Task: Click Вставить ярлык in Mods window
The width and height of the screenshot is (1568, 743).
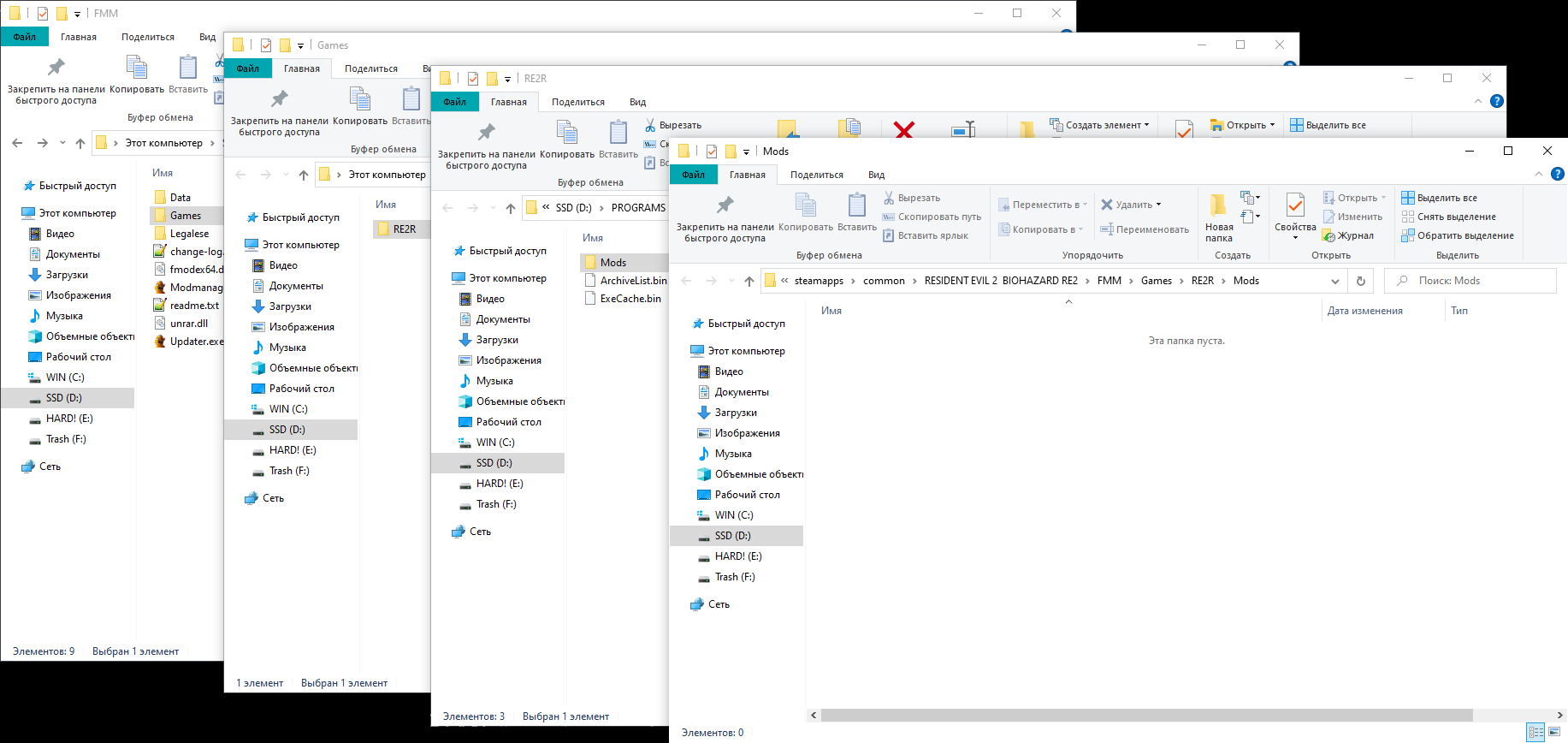Action: (926, 235)
